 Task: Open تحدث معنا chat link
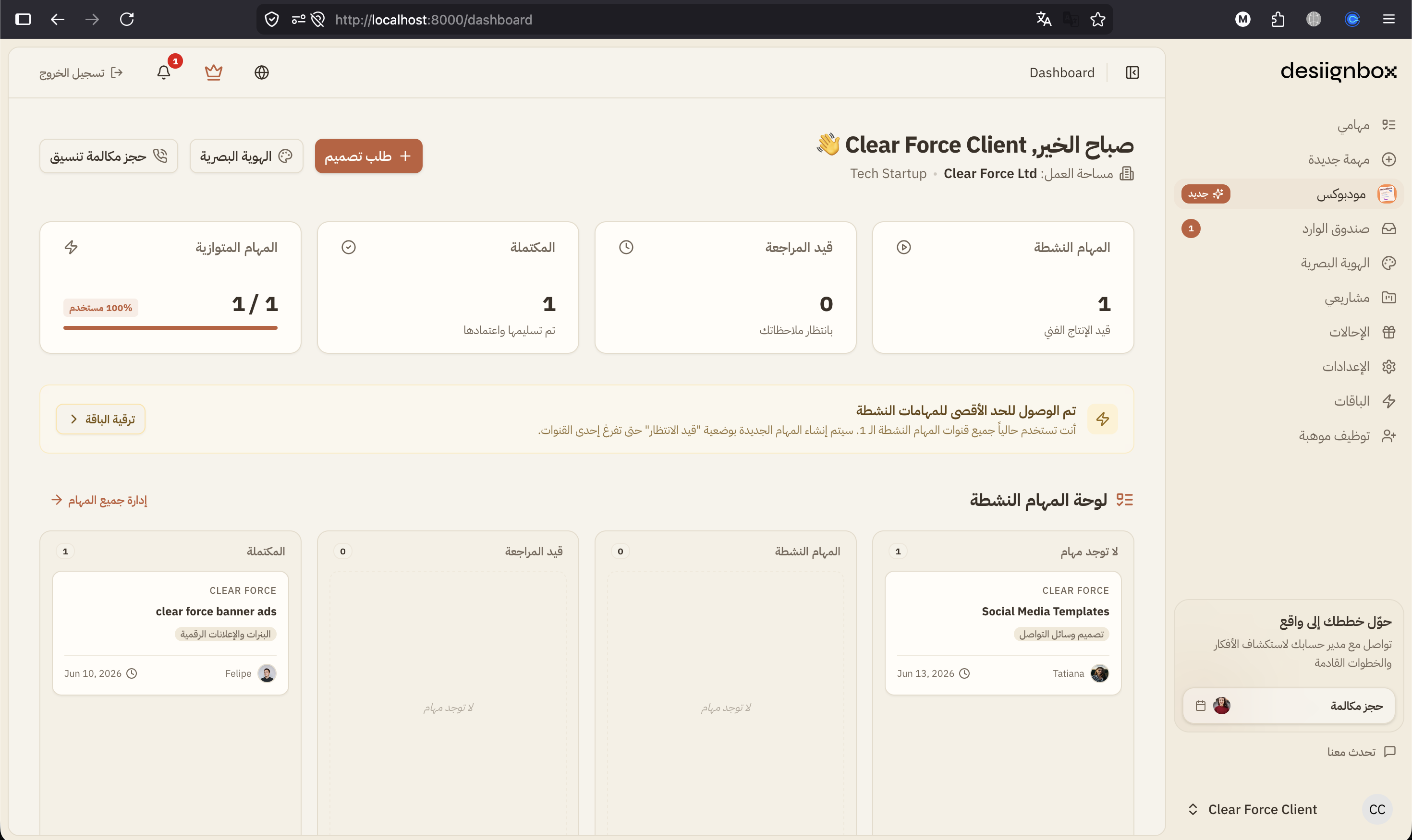click(1361, 752)
